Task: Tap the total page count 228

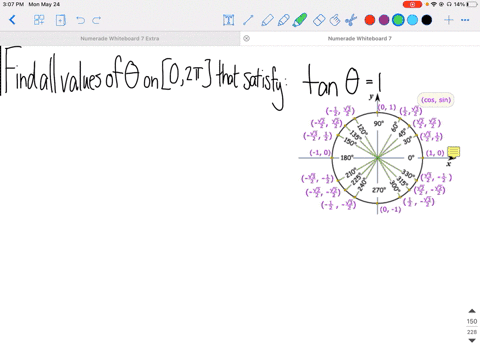Action: pyautogui.click(x=472, y=332)
